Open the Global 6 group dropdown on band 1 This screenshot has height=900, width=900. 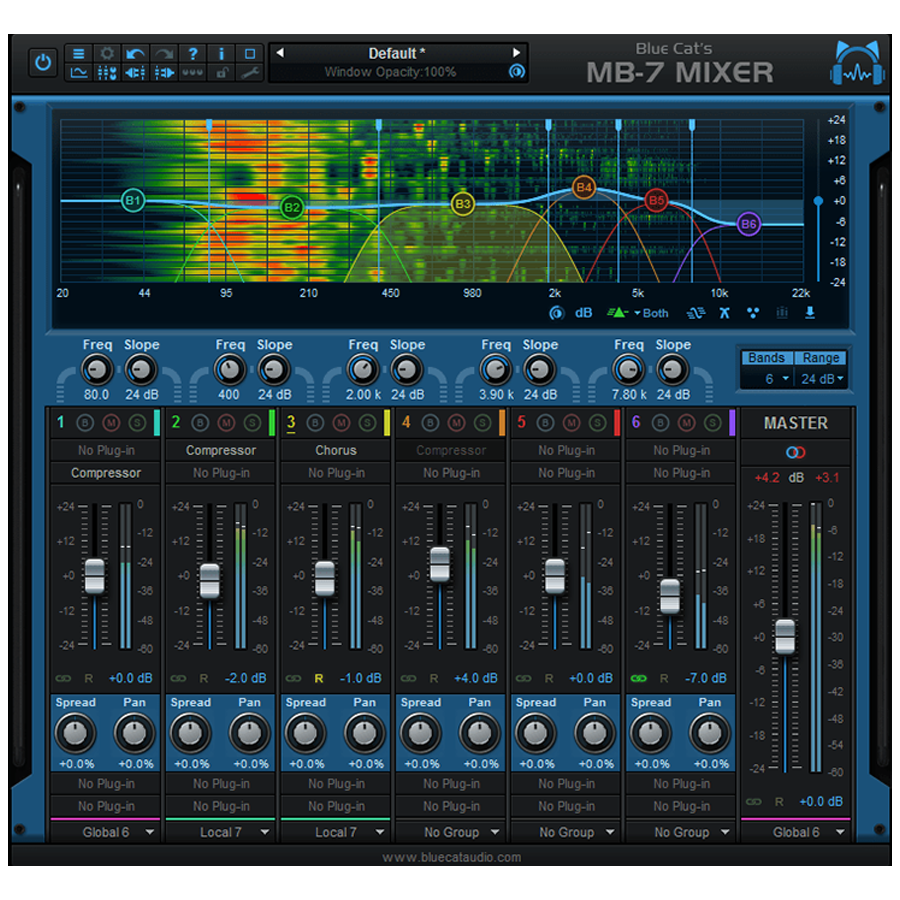104,832
